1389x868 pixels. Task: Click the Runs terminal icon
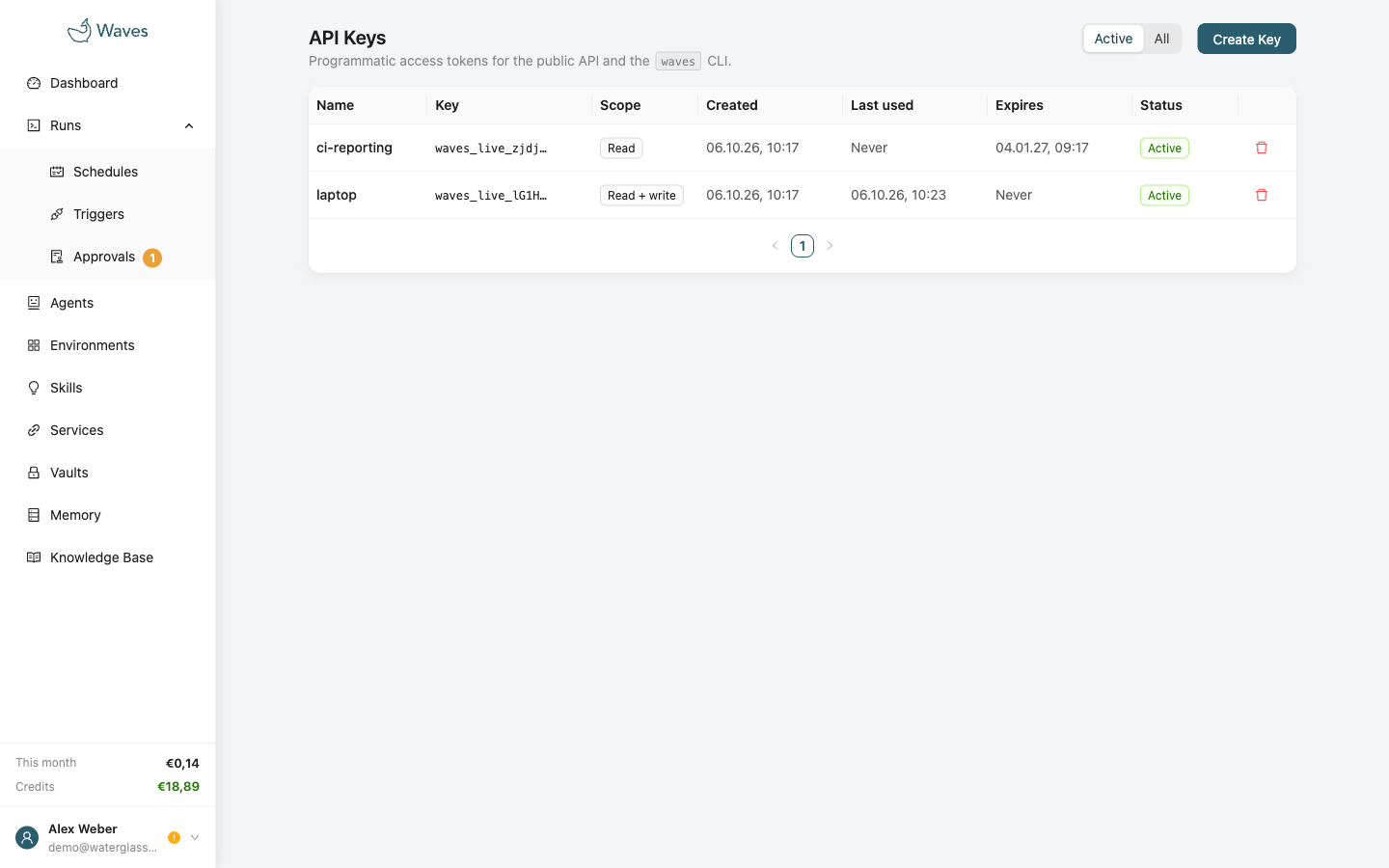tap(34, 125)
